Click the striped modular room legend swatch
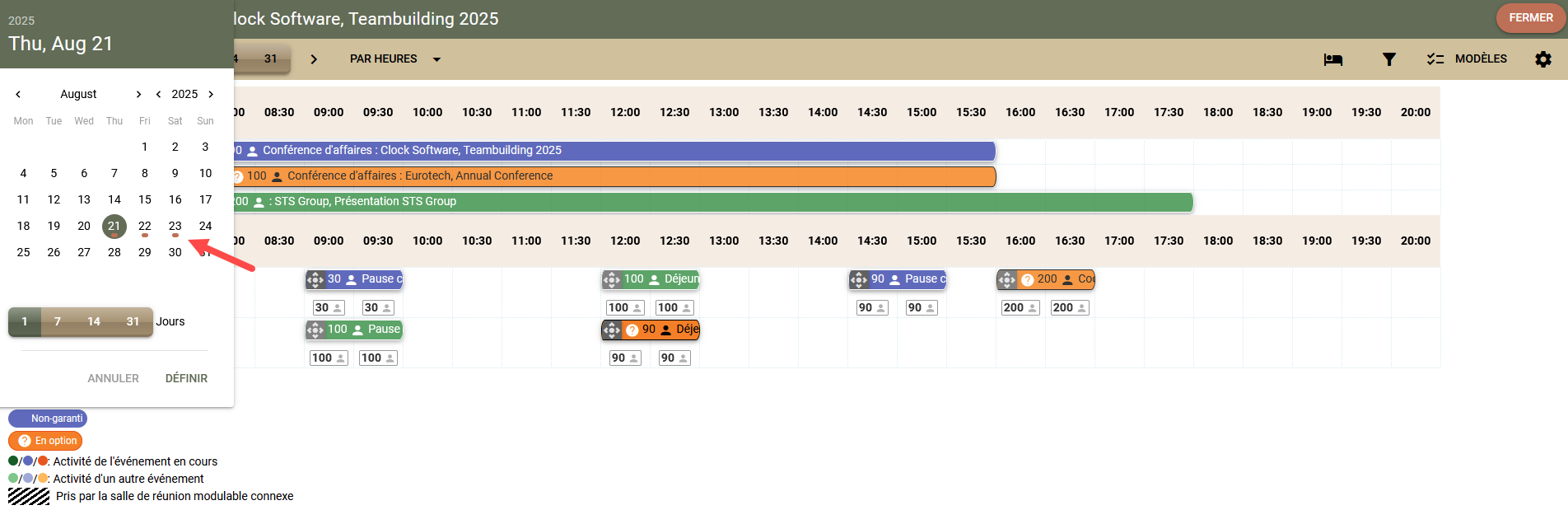The image size is (1568, 510). point(29,496)
